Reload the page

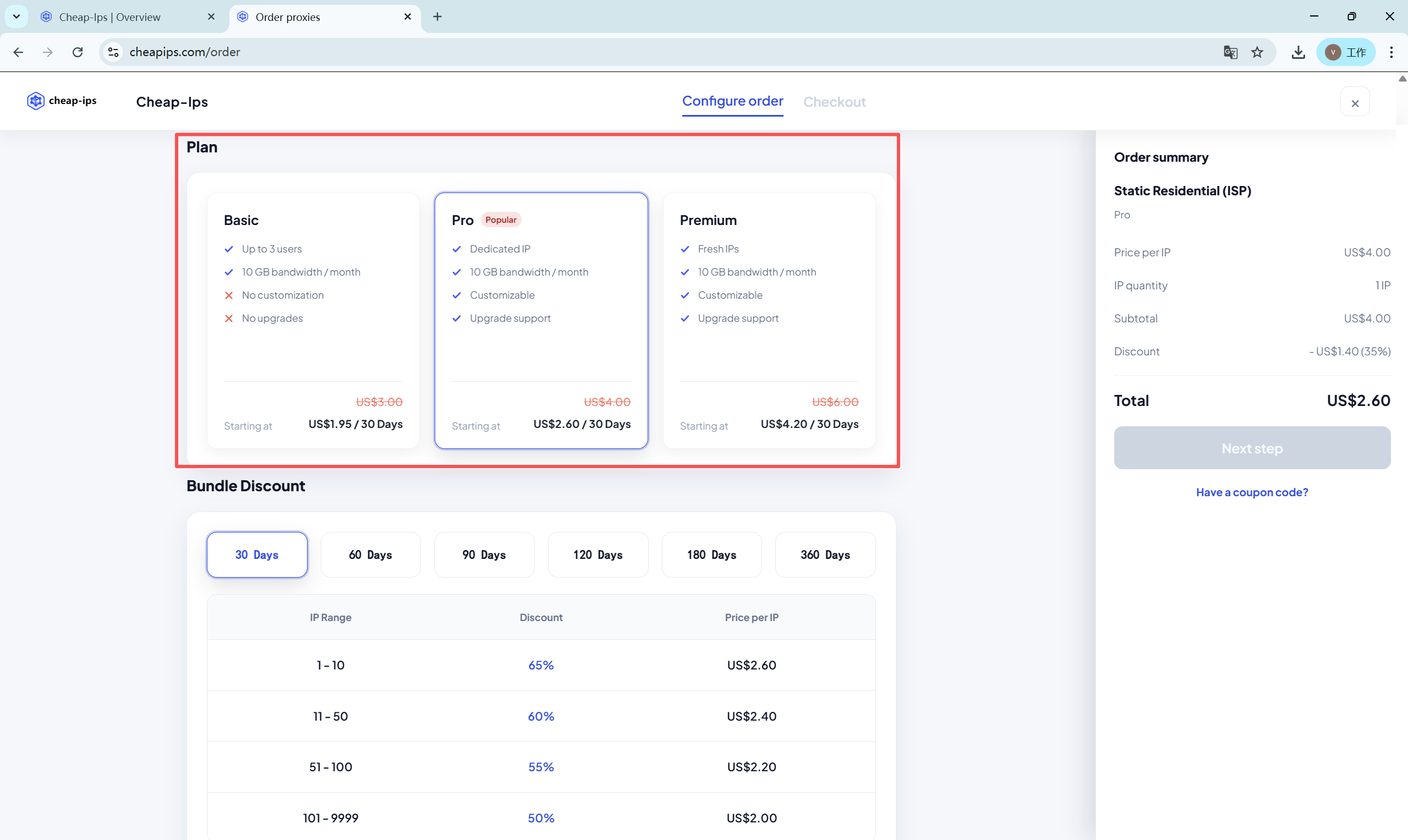[78, 52]
